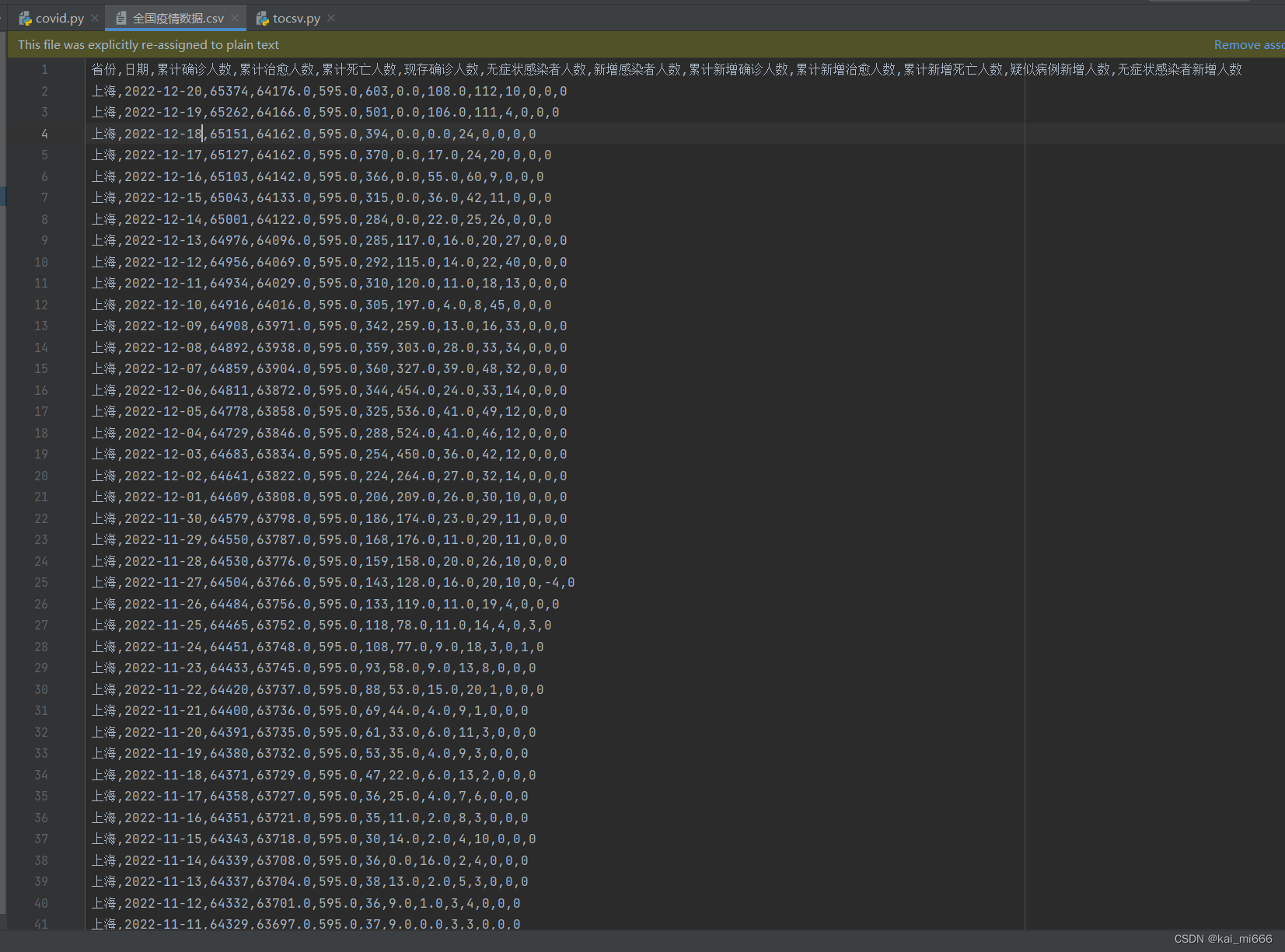This screenshot has height=952, width=1285.
Task: Click the 上海 2022-12-07 data row
Action: pyautogui.click(x=329, y=368)
